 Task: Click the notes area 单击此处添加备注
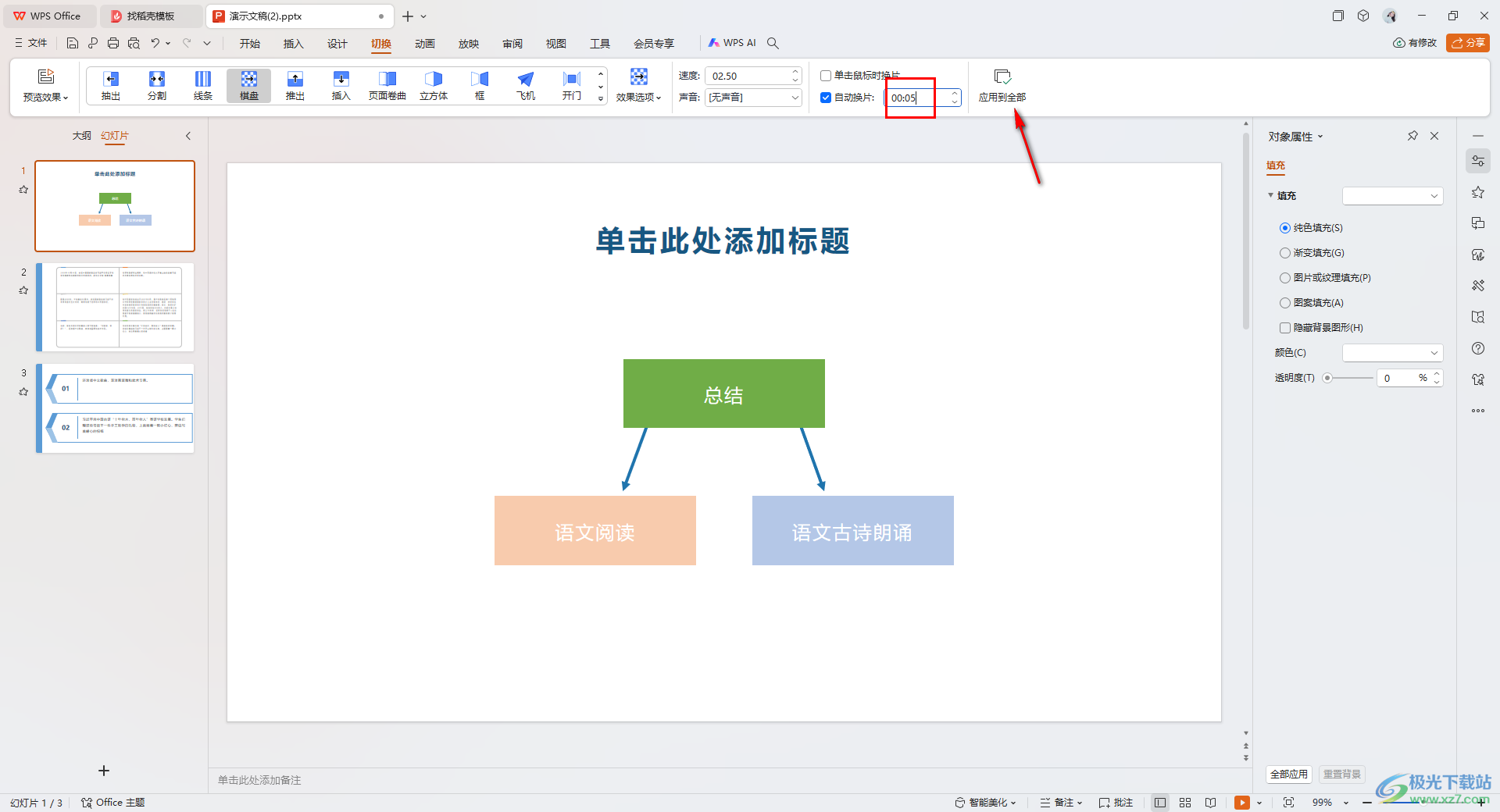pyautogui.click(x=259, y=780)
